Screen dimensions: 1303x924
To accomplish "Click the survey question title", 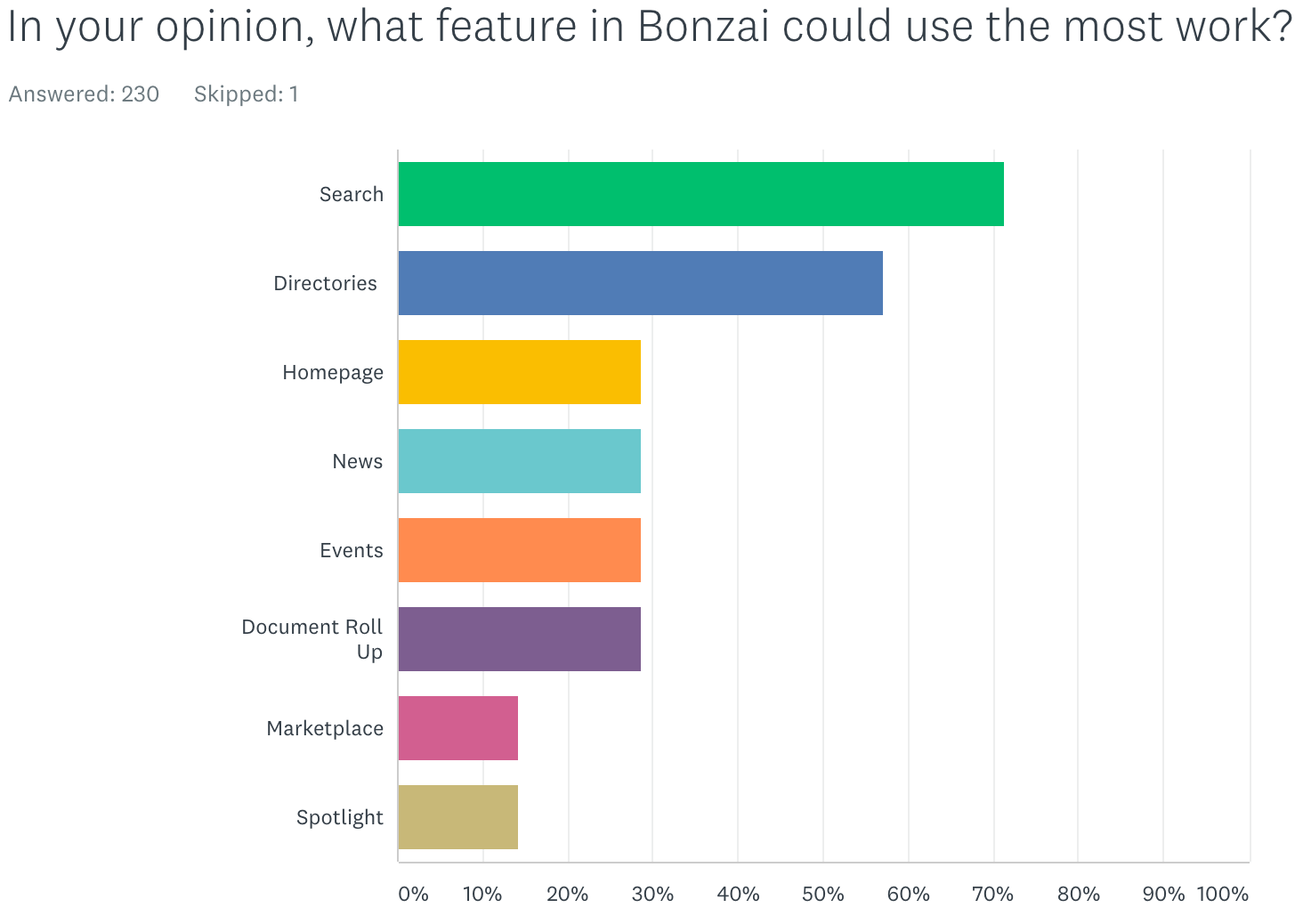I will (x=650, y=28).
